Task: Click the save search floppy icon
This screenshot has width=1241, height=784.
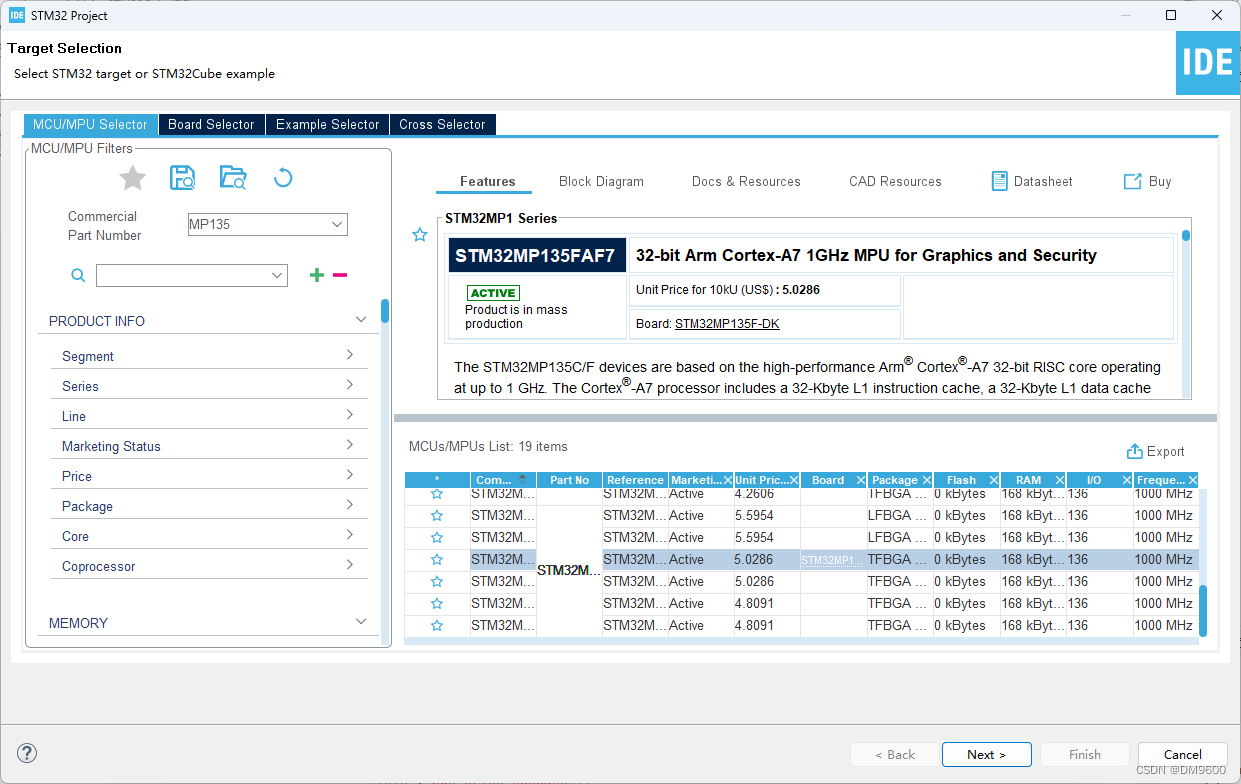Action: click(183, 178)
